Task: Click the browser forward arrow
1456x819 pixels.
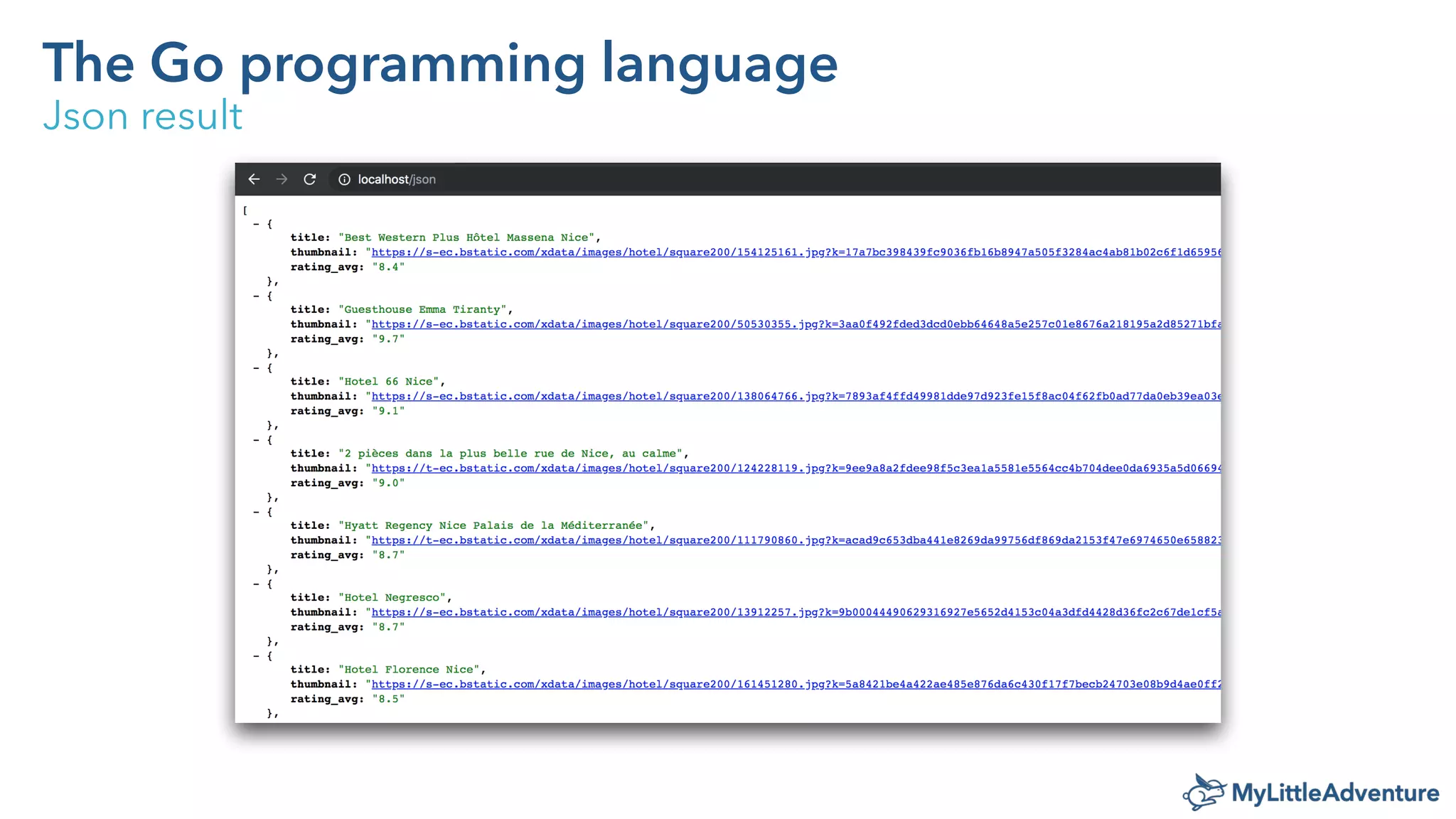Action: coord(282,179)
